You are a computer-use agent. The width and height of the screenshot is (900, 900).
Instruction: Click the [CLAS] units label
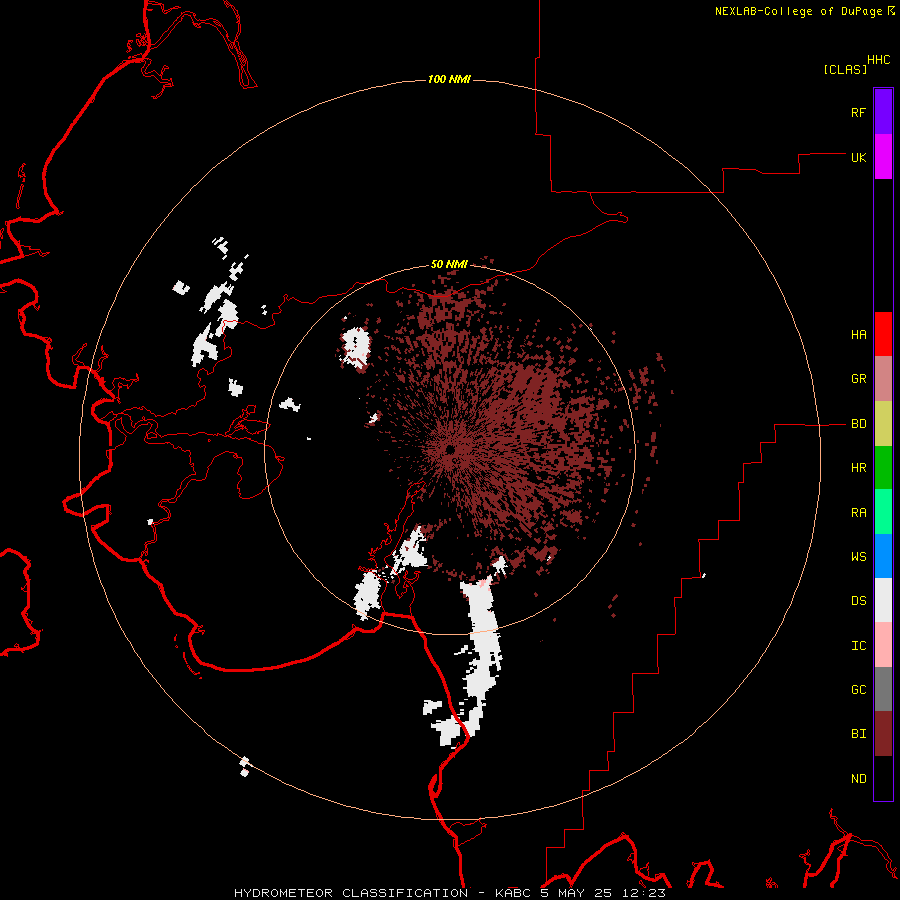pos(845,69)
